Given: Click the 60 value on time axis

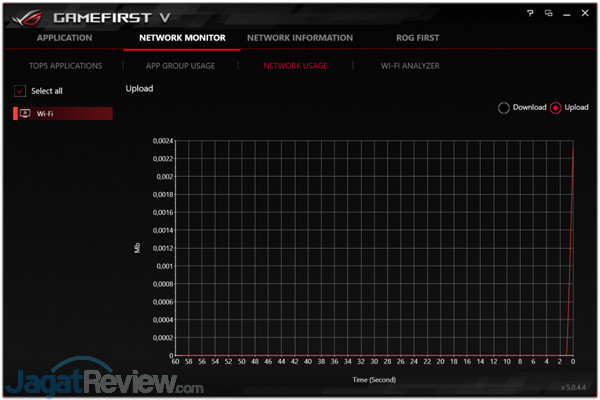Looking at the screenshot, I should [x=175, y=361].
